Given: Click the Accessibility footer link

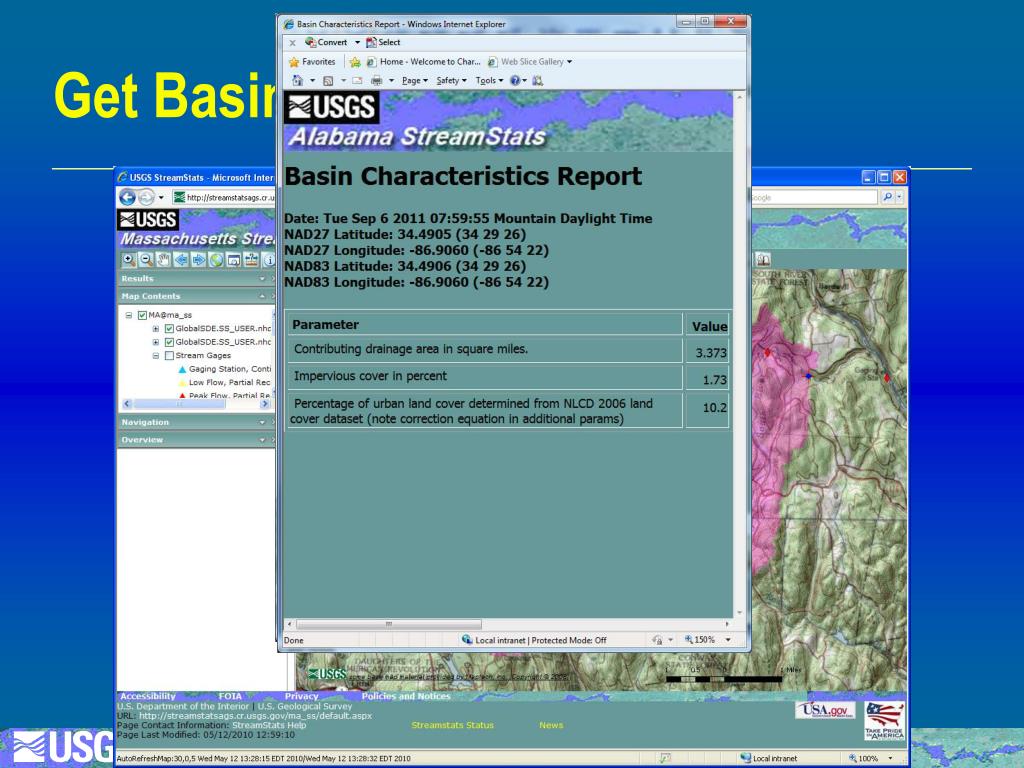Looking at the screenshot, I should (148, 696).
